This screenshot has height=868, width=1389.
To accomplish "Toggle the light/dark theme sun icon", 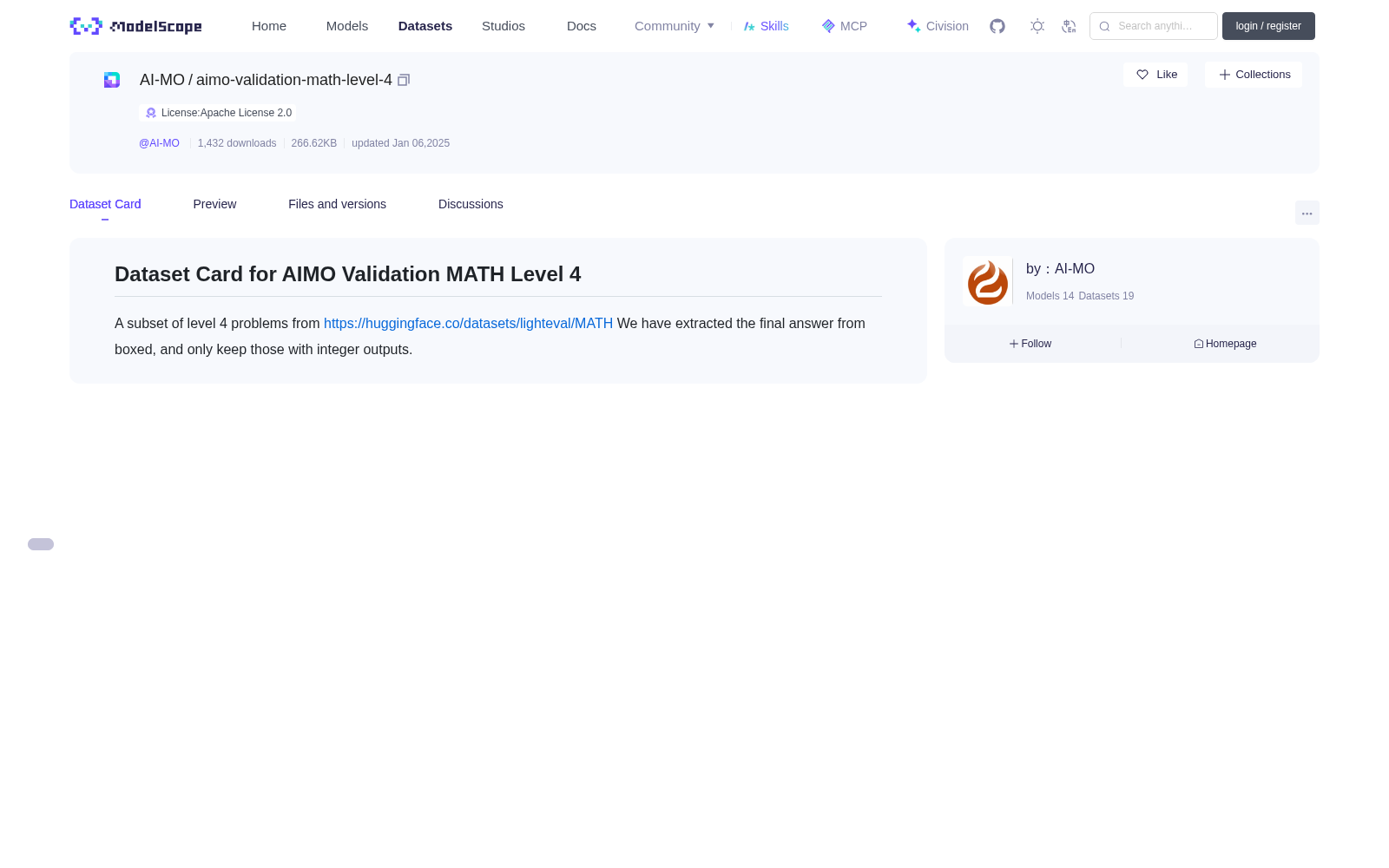I will (x=1037, y=26).
